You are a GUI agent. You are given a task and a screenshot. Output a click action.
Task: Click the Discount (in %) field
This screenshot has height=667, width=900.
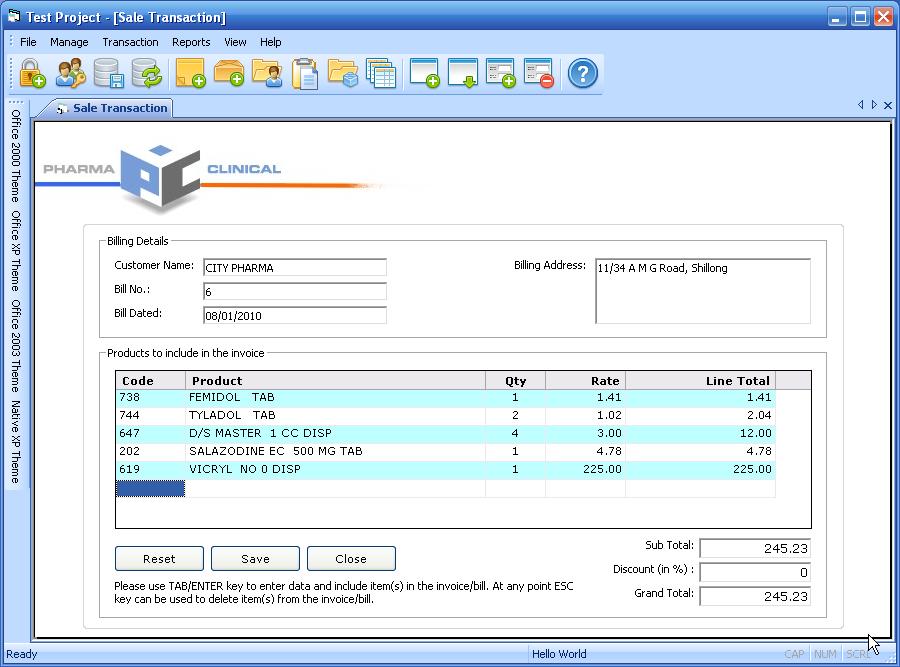[x=754, y=572]
